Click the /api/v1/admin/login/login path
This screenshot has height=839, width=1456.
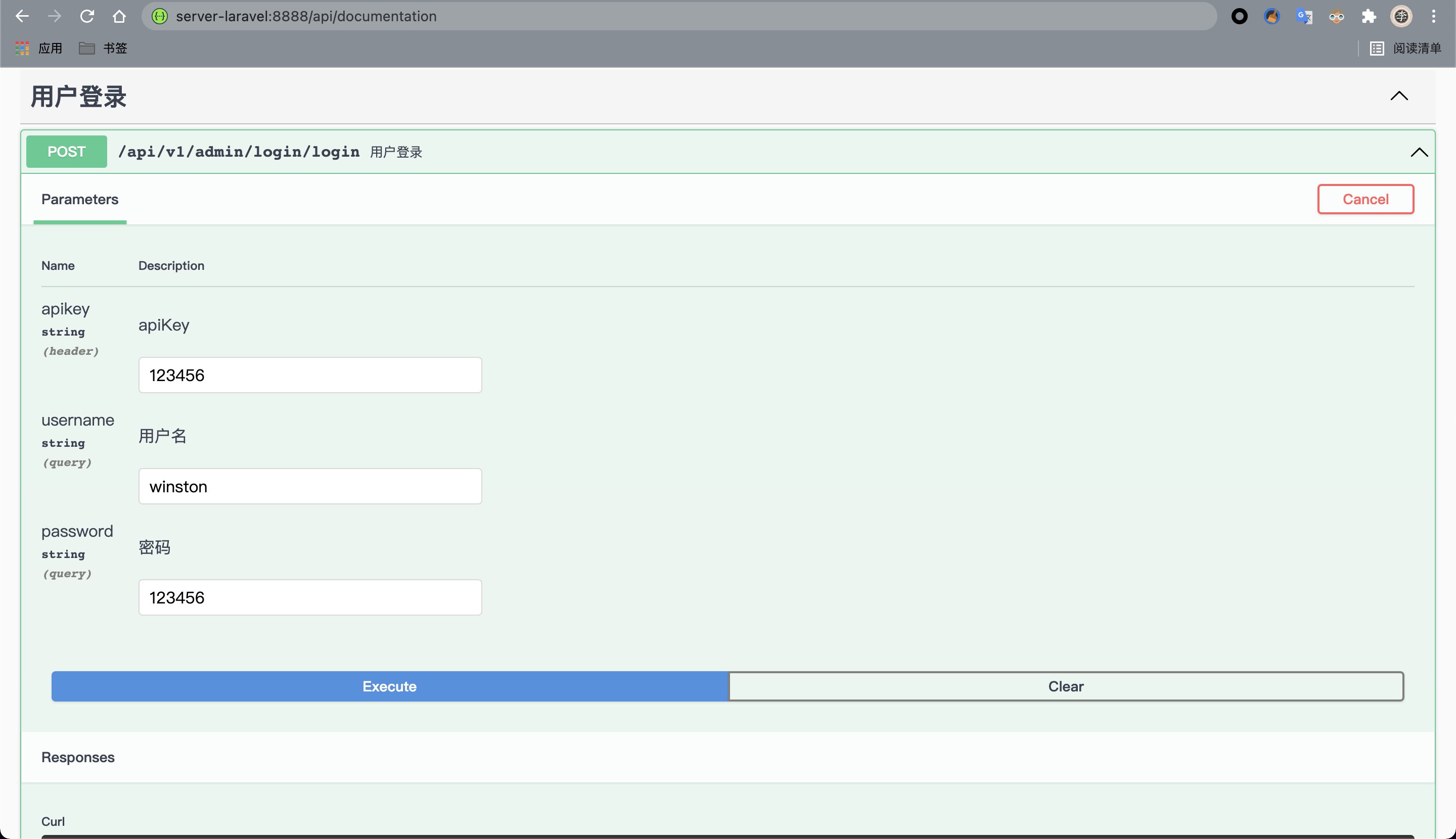pyautogui.click(x=239, y=152)
